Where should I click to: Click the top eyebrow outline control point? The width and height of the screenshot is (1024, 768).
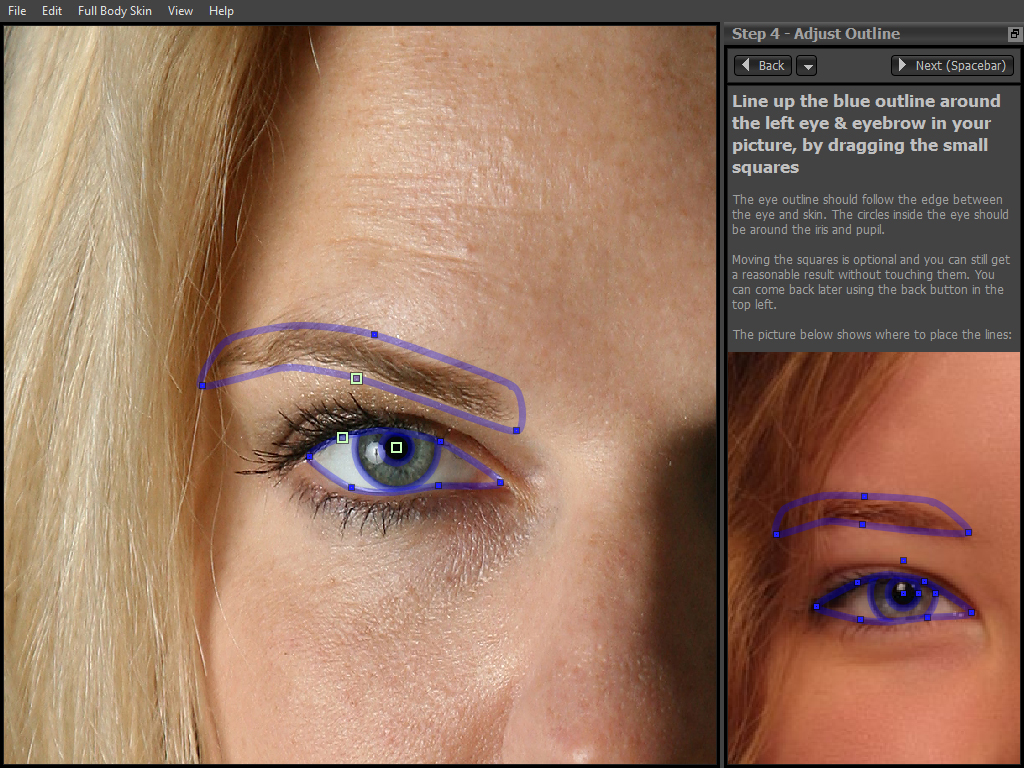point(374,334)
